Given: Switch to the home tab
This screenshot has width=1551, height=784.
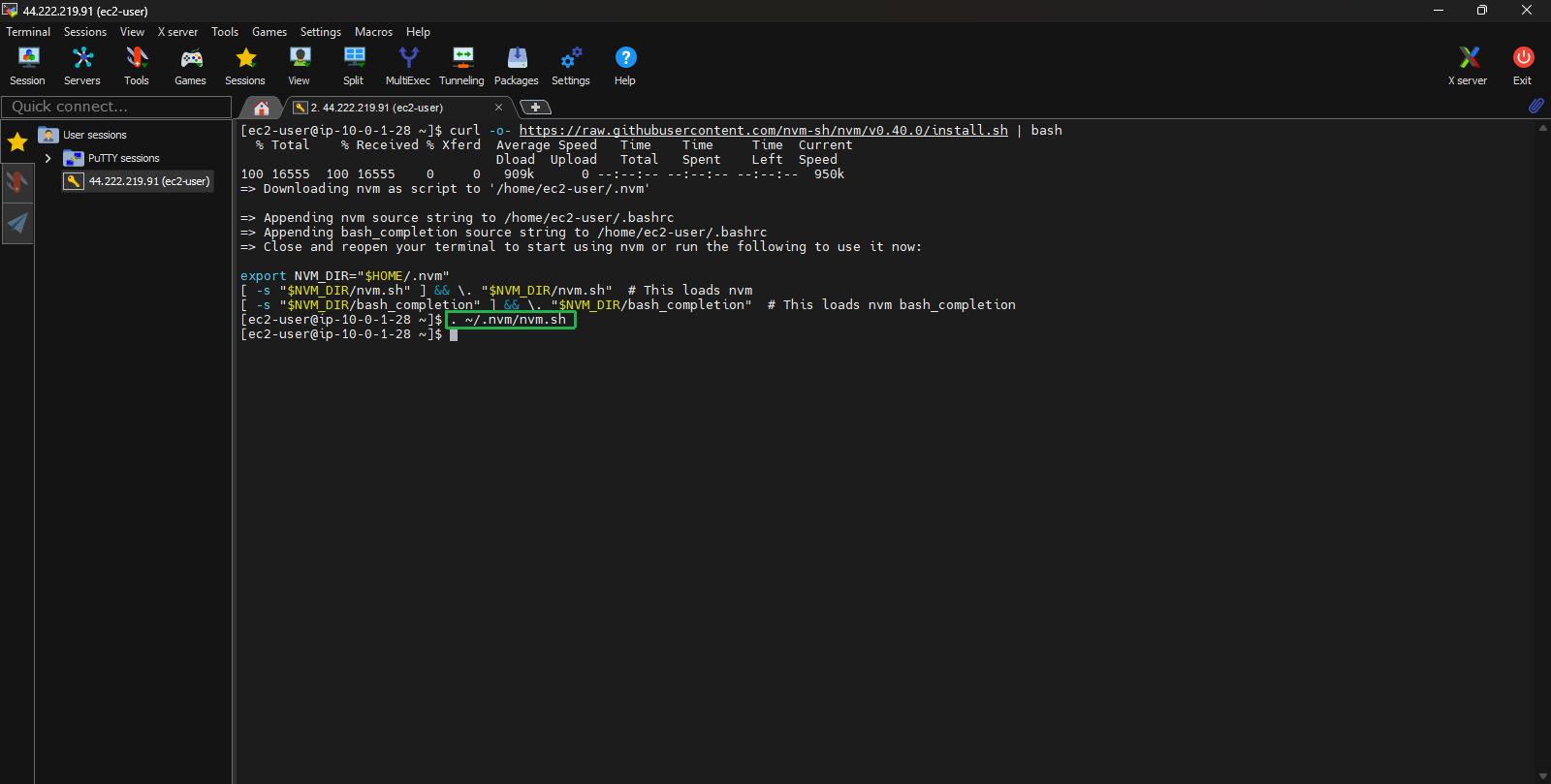Looking at the screenshot, I should 261,108.
